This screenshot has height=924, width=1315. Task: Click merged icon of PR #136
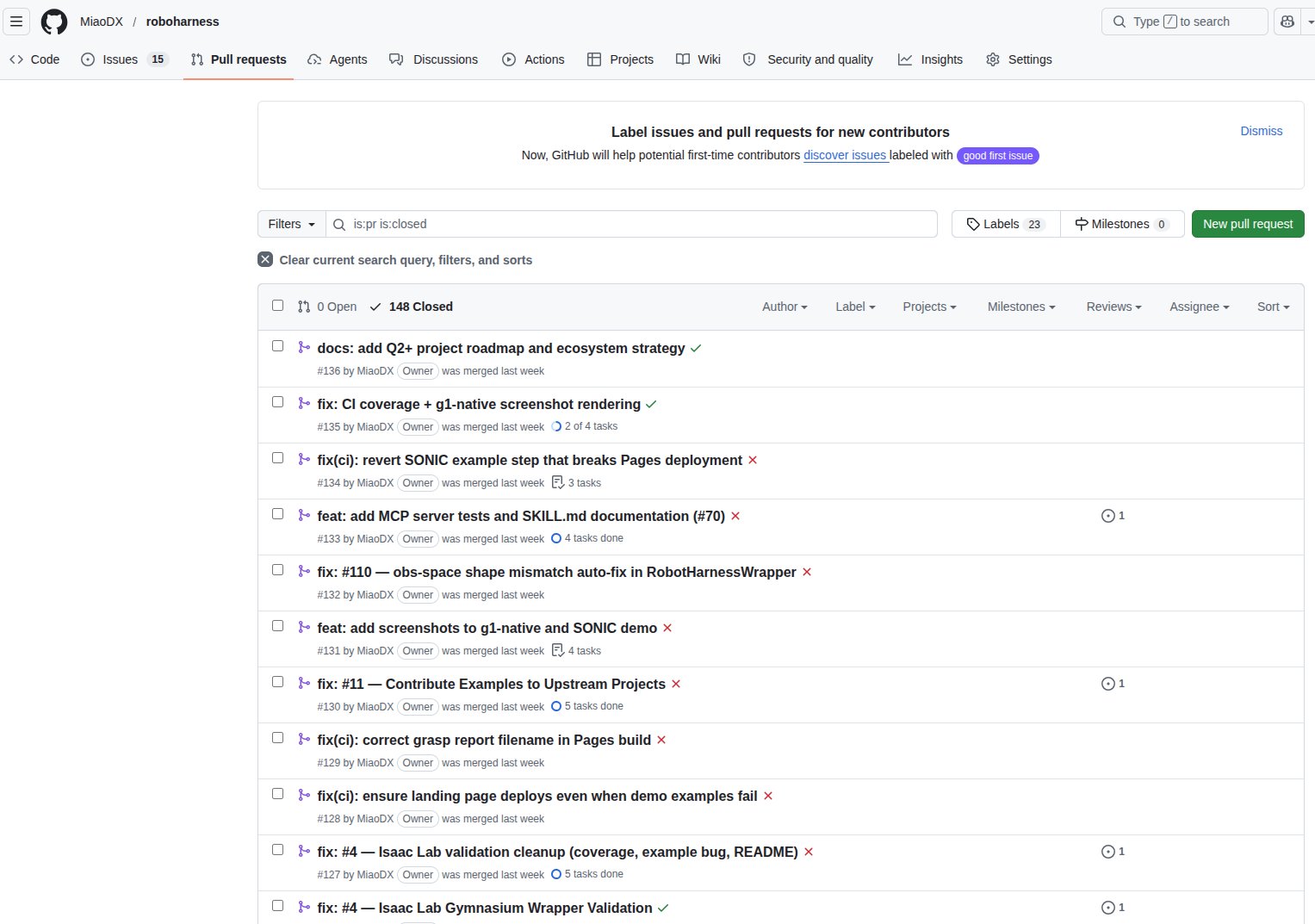(304, 347)
